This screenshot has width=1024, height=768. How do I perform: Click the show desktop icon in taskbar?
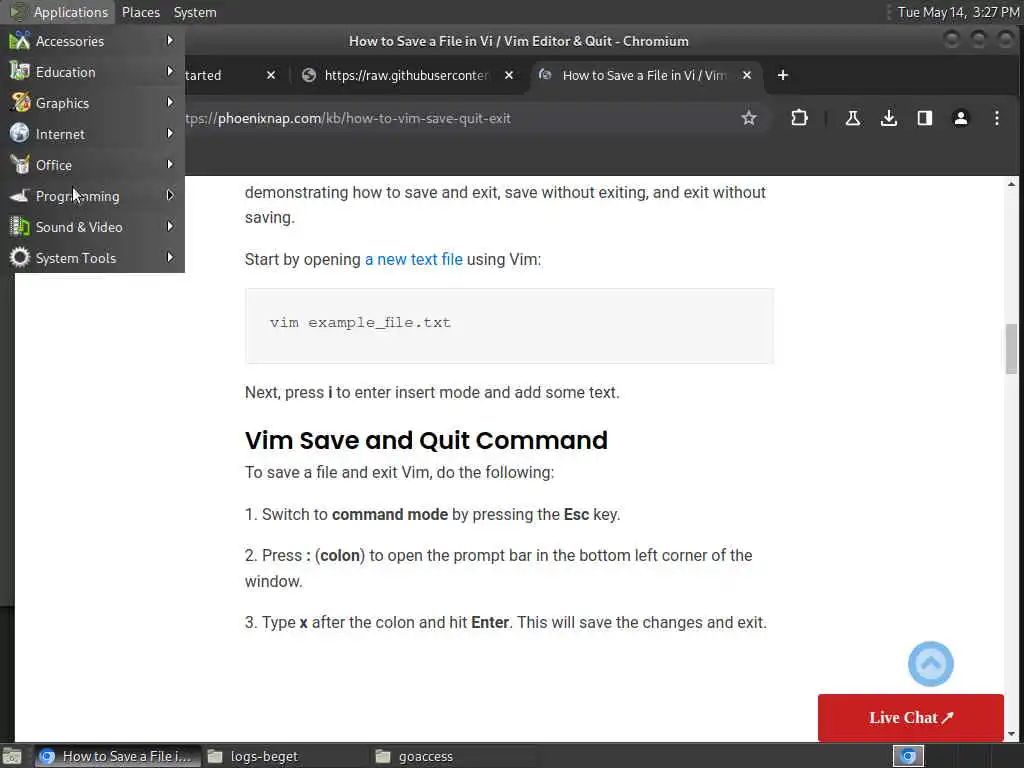point(12,756)
